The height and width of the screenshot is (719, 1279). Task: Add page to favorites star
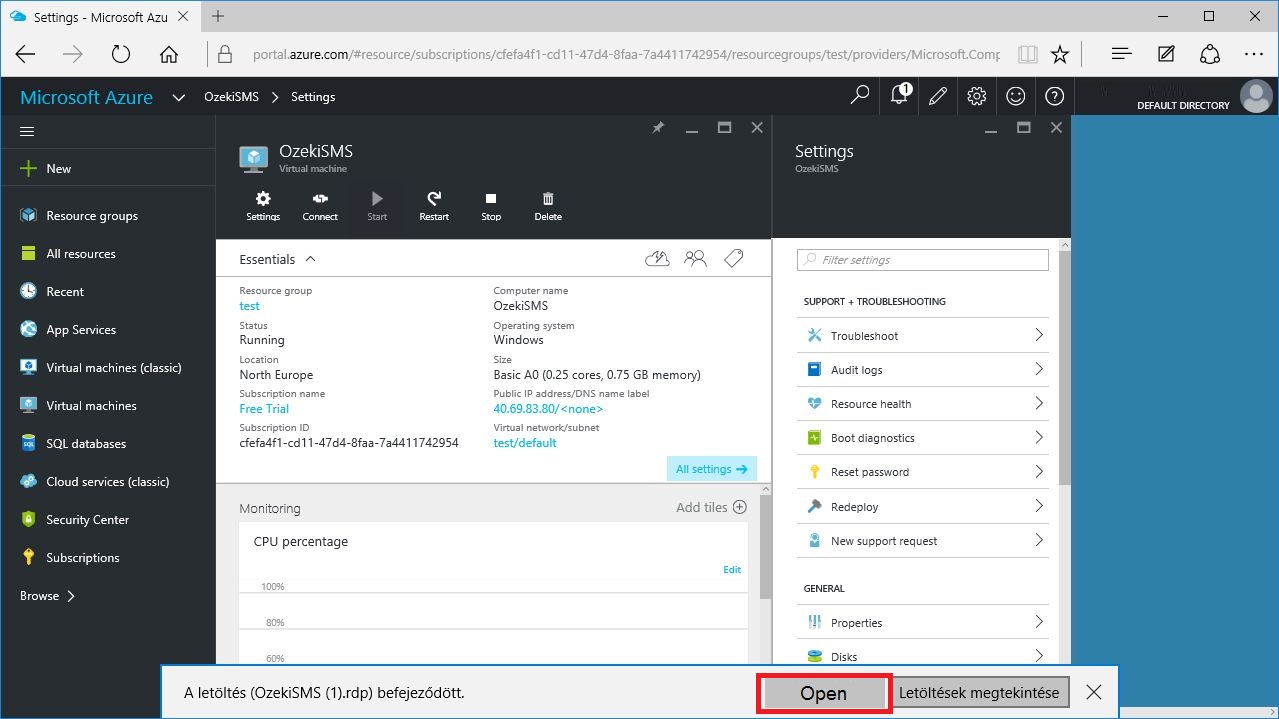click(x=1060, y=54)
